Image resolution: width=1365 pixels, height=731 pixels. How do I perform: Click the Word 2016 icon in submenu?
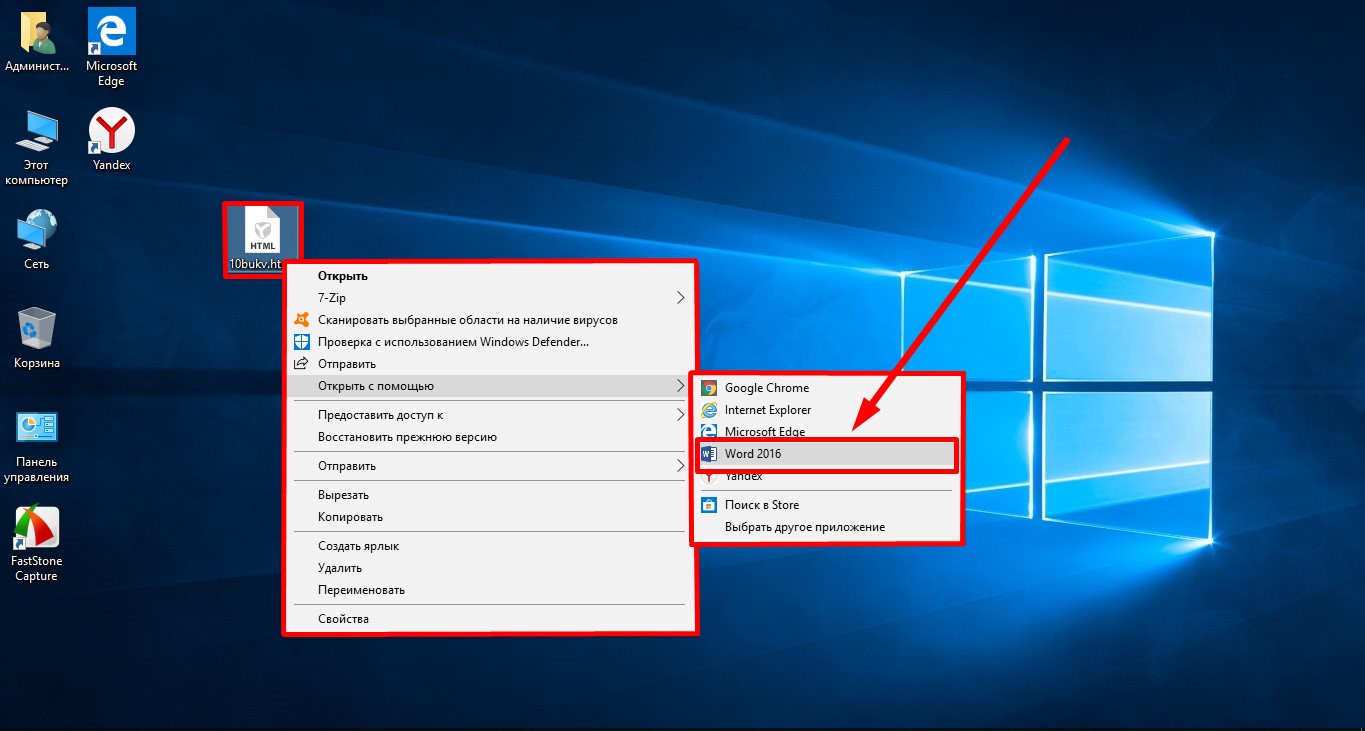[709, 454]
